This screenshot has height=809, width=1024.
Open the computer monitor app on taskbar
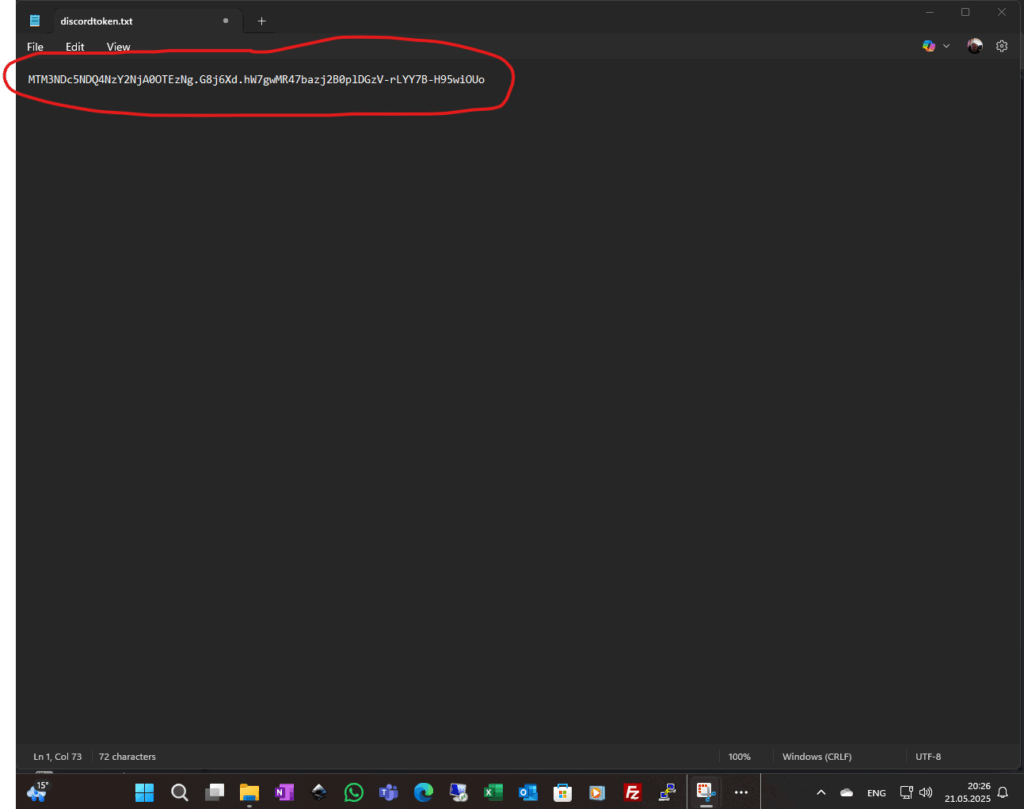[458, 793]
